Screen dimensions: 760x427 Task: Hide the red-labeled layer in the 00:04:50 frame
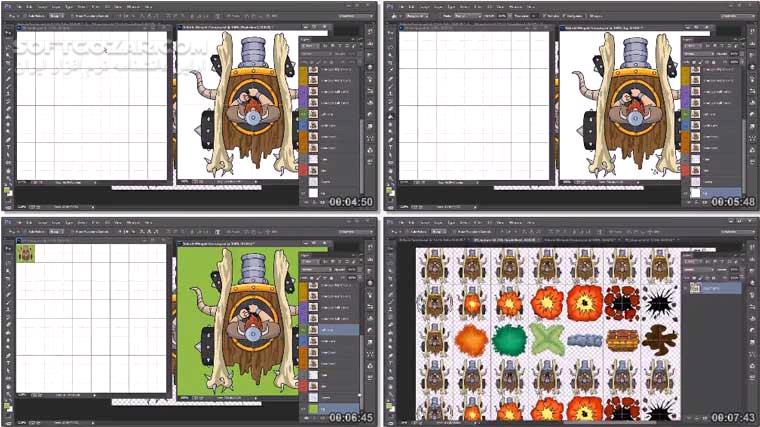pyautogui.click(x=303, y=170)
